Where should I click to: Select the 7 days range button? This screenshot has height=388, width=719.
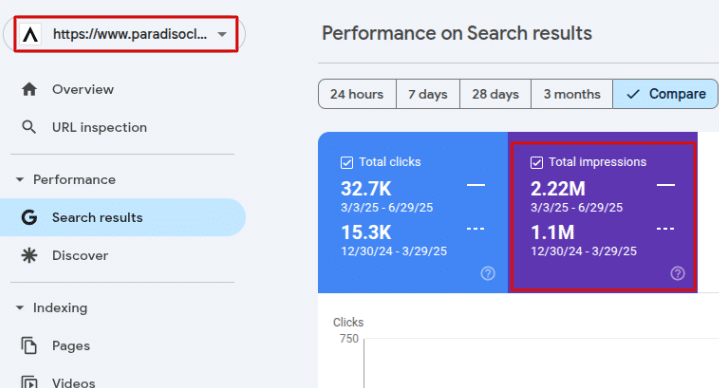pyautogui.click(x=428, y=94)
